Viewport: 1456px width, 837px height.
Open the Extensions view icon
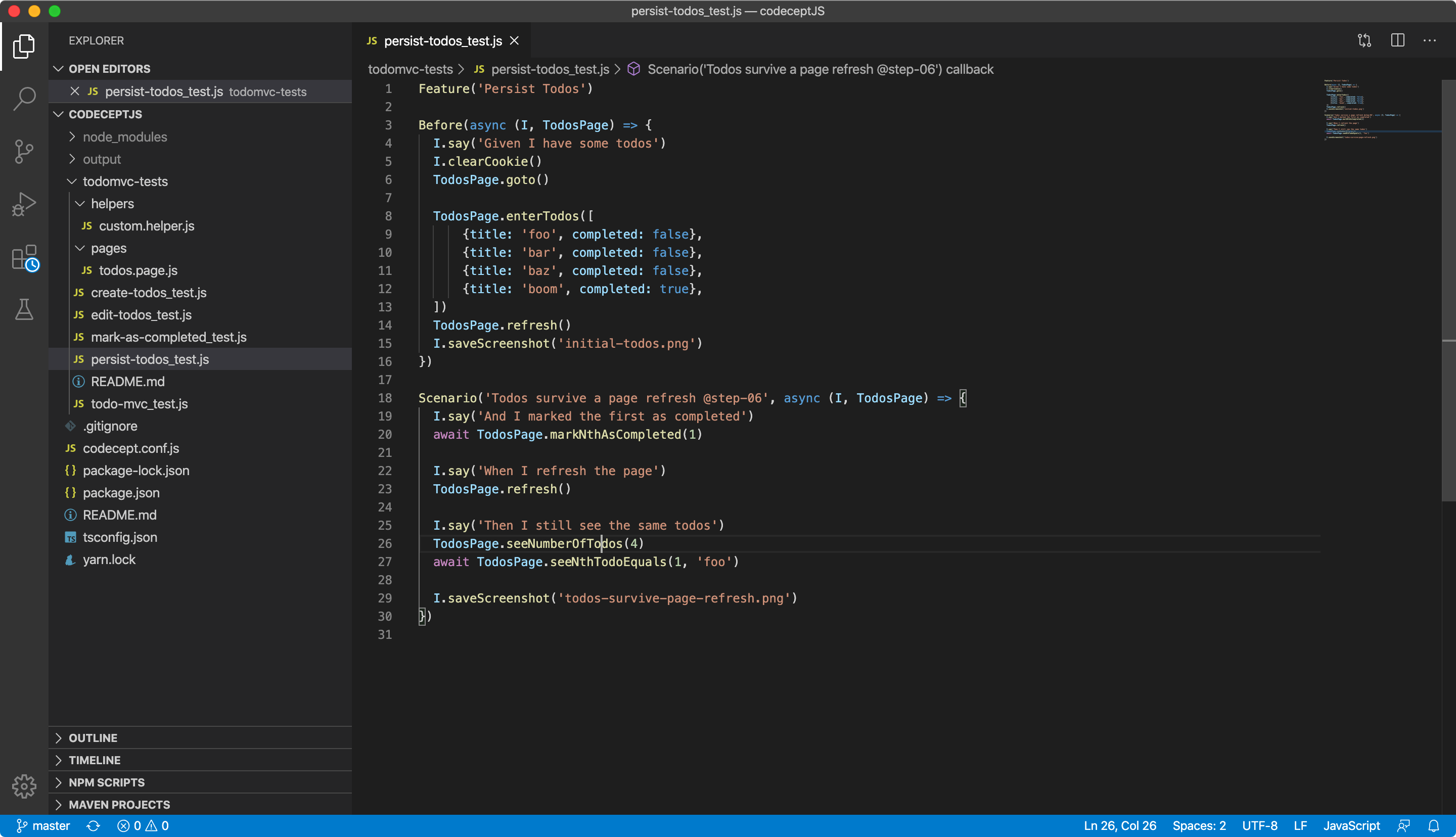[24, 258]
